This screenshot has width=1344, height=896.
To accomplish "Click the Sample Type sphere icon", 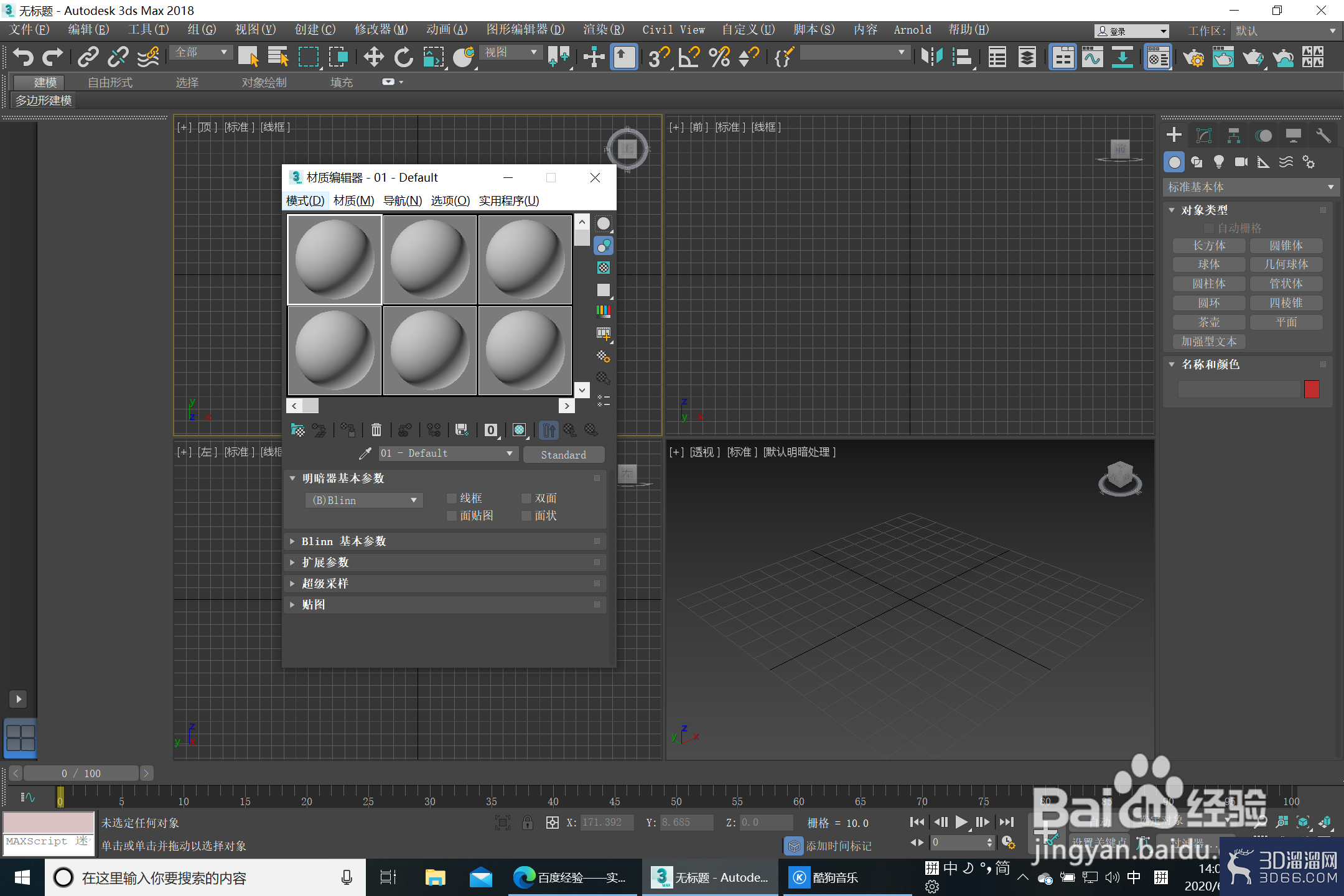I will (x=604, y=224).
